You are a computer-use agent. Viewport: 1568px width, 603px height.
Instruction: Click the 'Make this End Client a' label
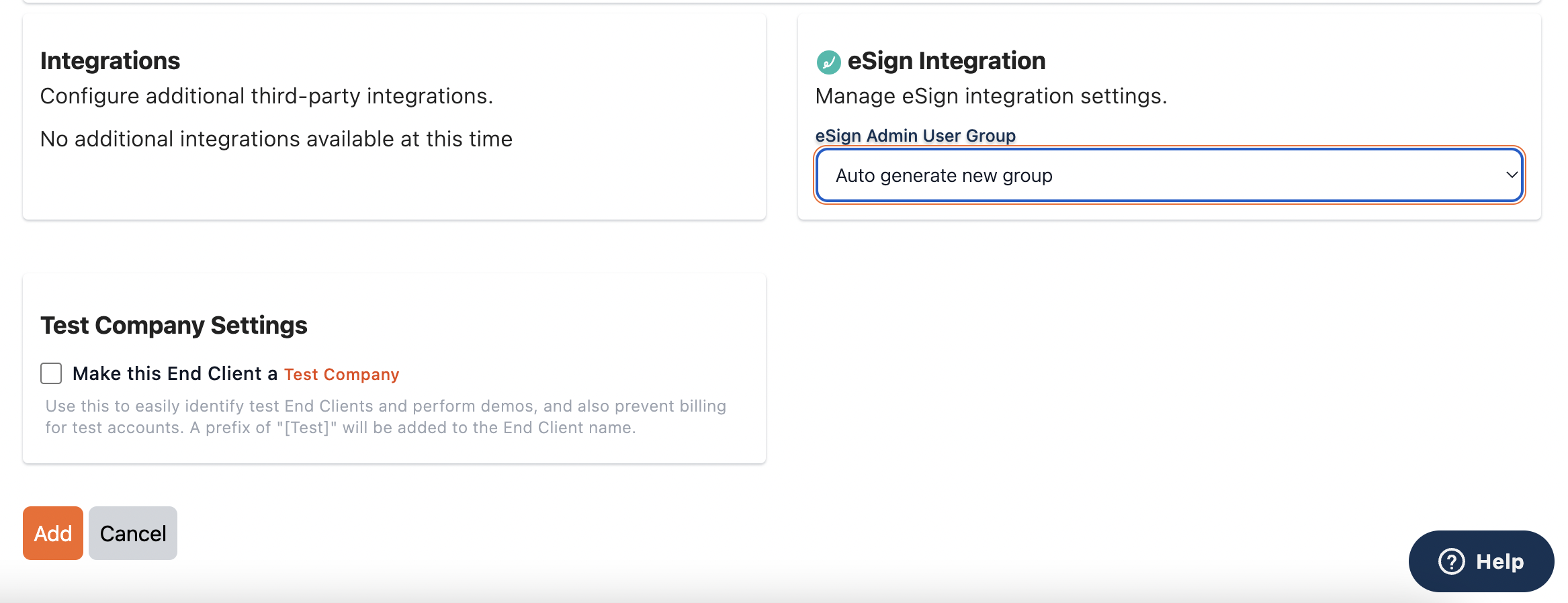(175, 374)
